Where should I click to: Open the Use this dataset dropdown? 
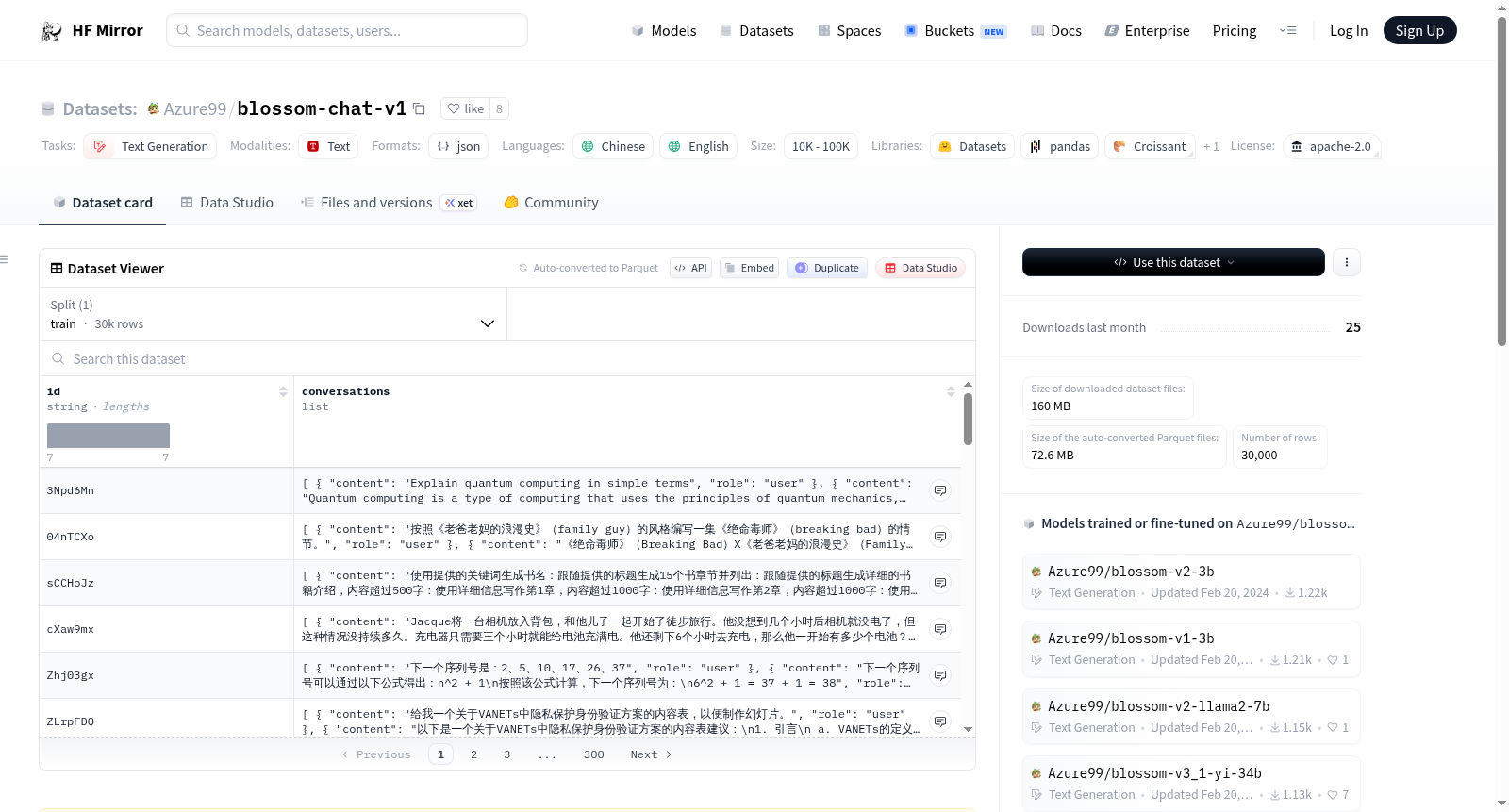[1173, 262]
